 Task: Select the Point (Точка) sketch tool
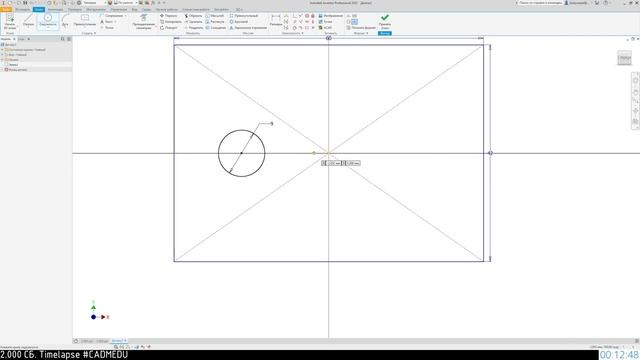[x=107, y=28]
